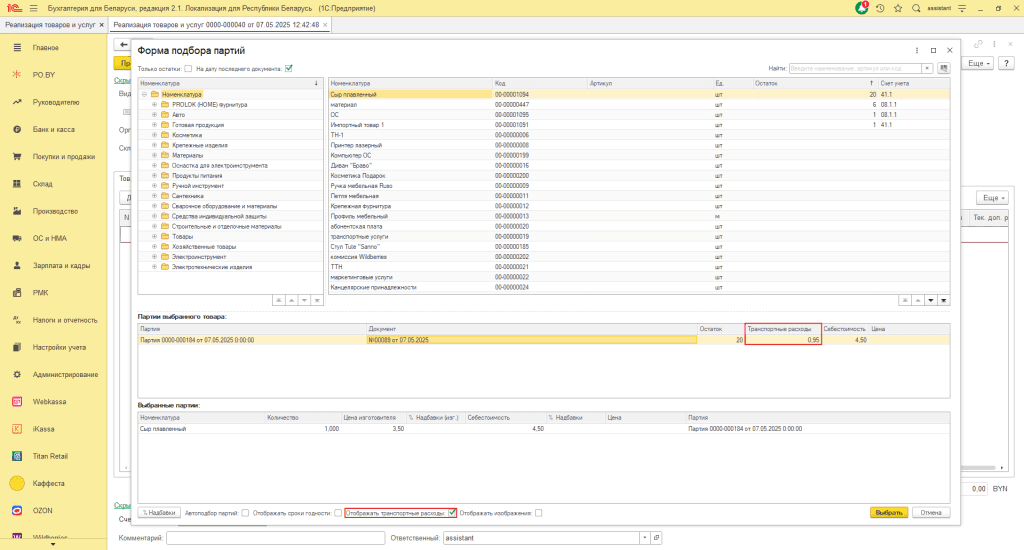Open the main hamburger menu
Screen dimensions: 1024x550
[33, 8]
